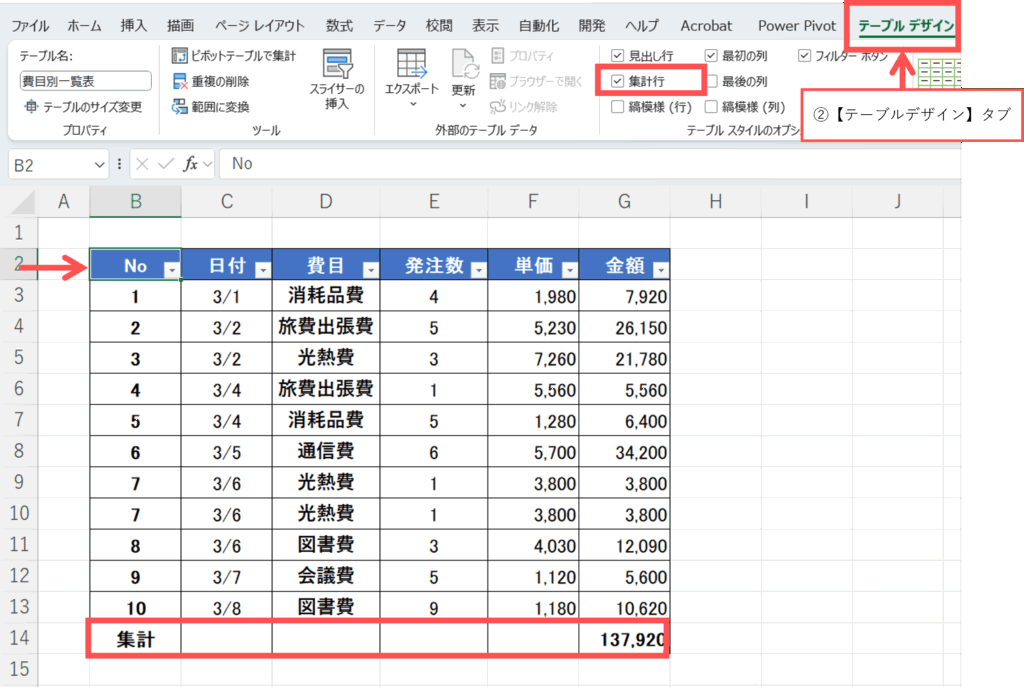Enable the 最後の列 checkbox

[x=711, y=81]
